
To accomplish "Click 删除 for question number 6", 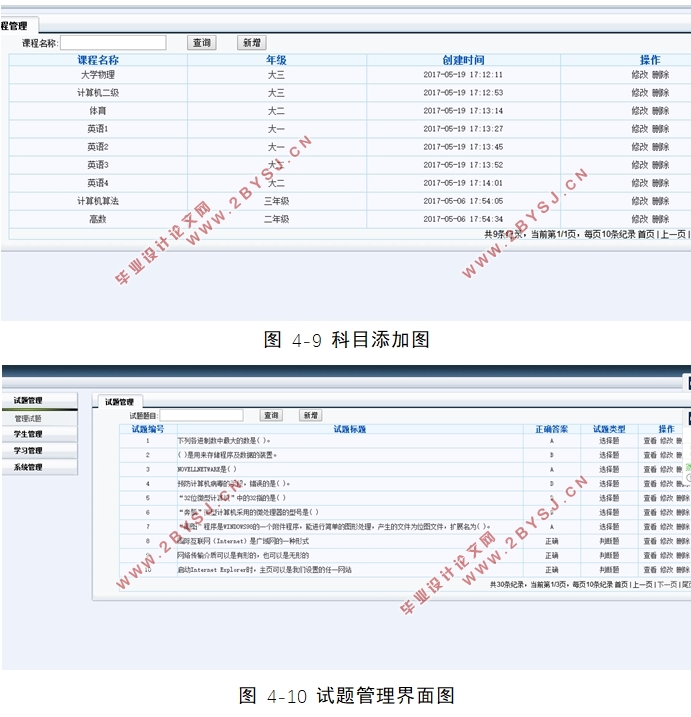I will click(683, 513).
